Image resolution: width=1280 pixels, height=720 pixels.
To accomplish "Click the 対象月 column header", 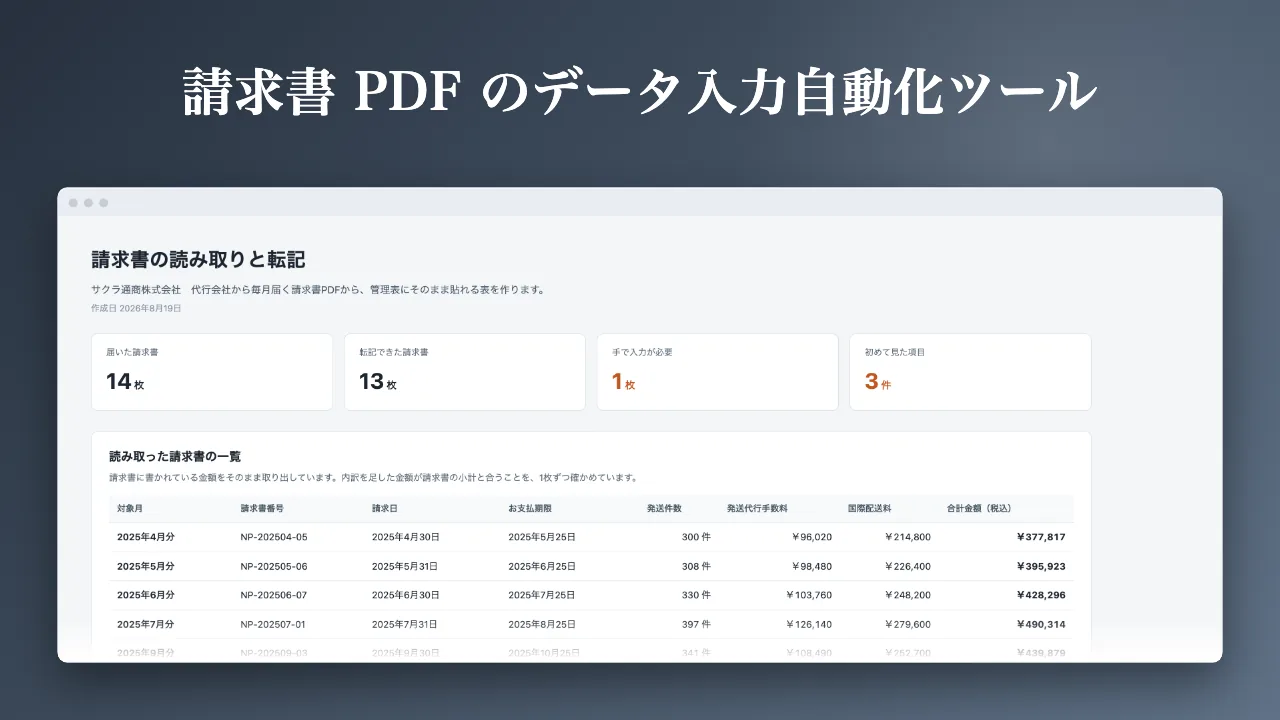I will point(130,509).
